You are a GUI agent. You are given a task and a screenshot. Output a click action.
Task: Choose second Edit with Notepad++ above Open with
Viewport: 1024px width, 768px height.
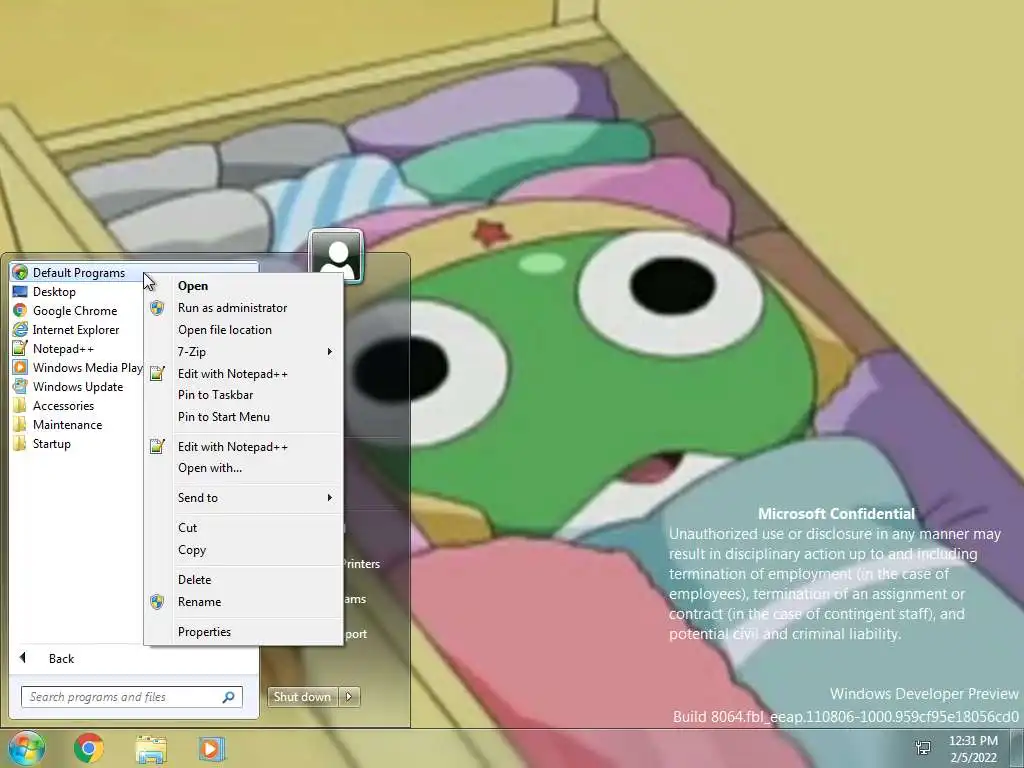coord(244,447)
